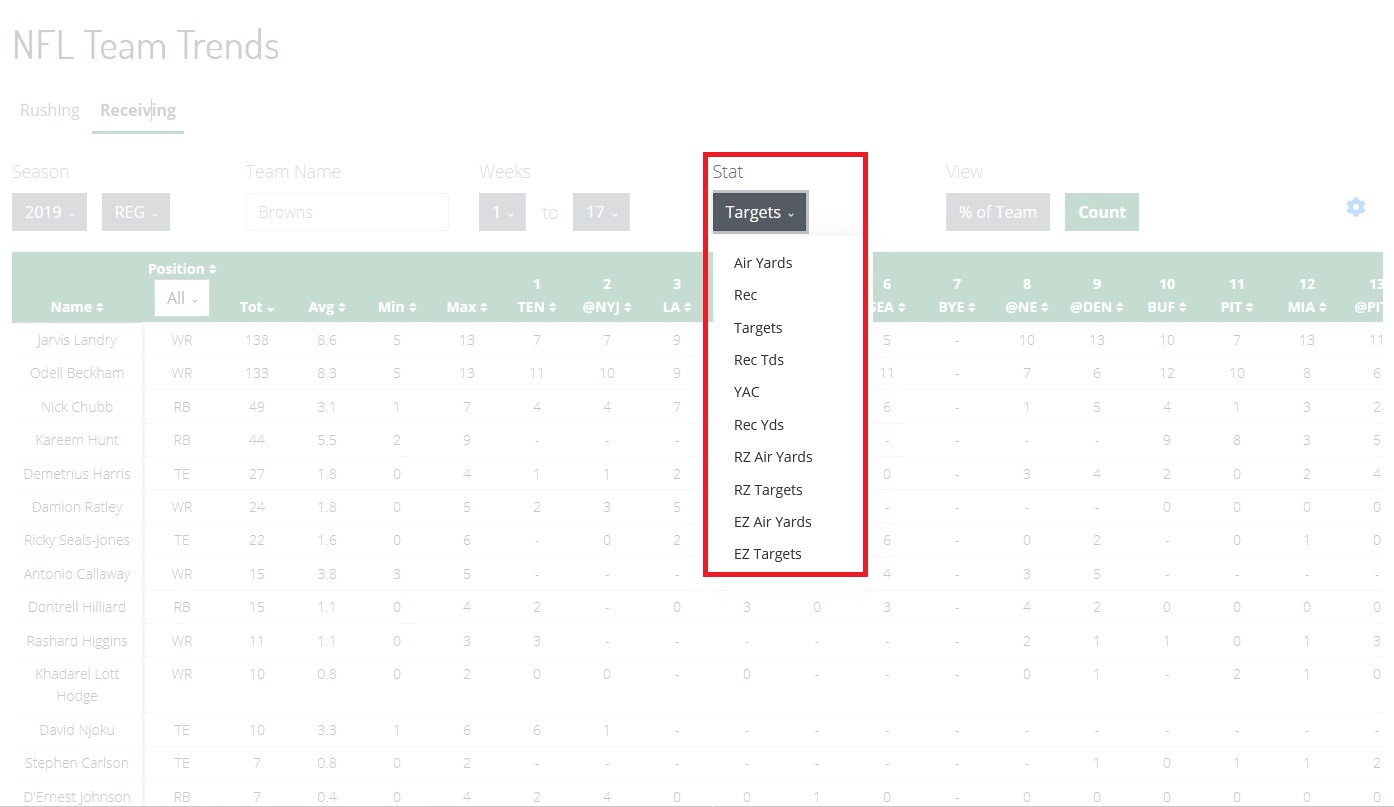Select Air Yards from Stat menu

(x=762, y=263)
